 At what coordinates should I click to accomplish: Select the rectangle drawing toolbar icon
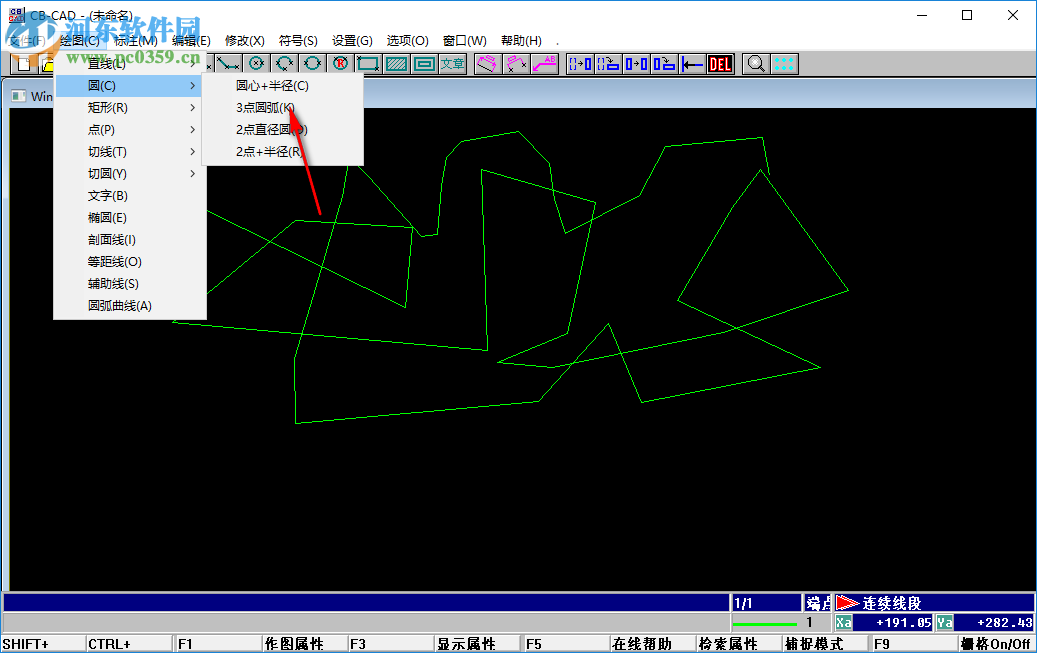point(366,63)
